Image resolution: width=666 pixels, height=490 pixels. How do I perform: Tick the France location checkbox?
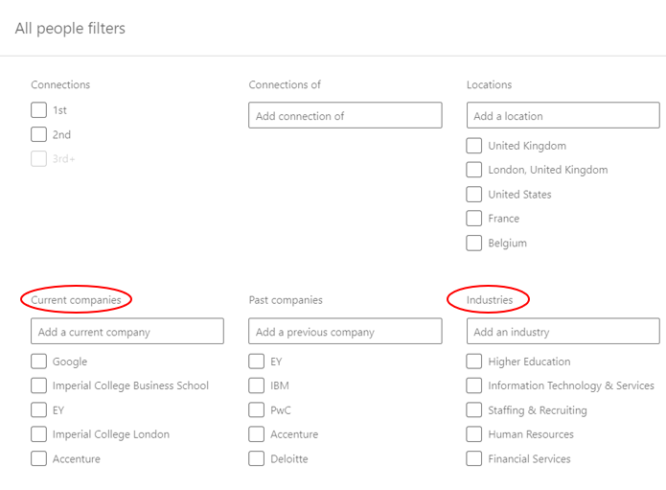click(474, 218)
